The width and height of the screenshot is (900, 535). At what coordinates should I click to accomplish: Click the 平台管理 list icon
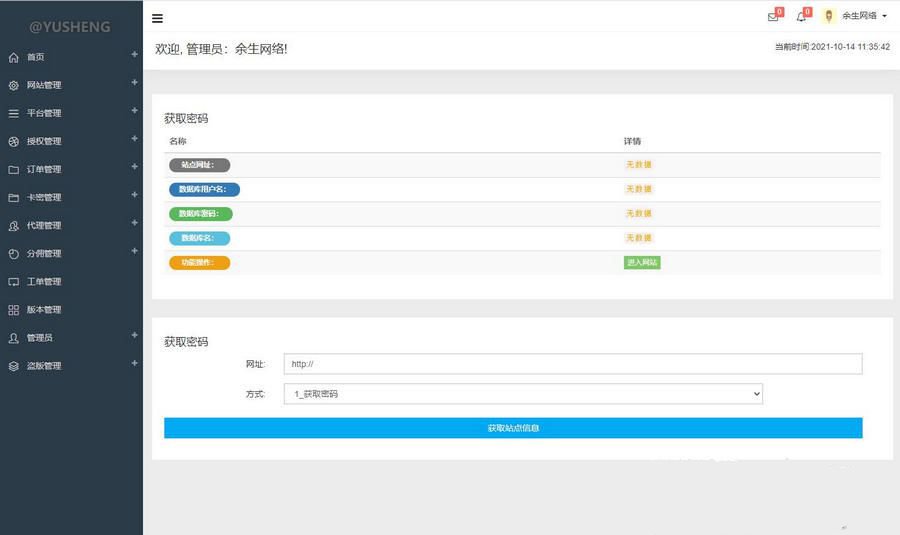[x=14, y=114]
